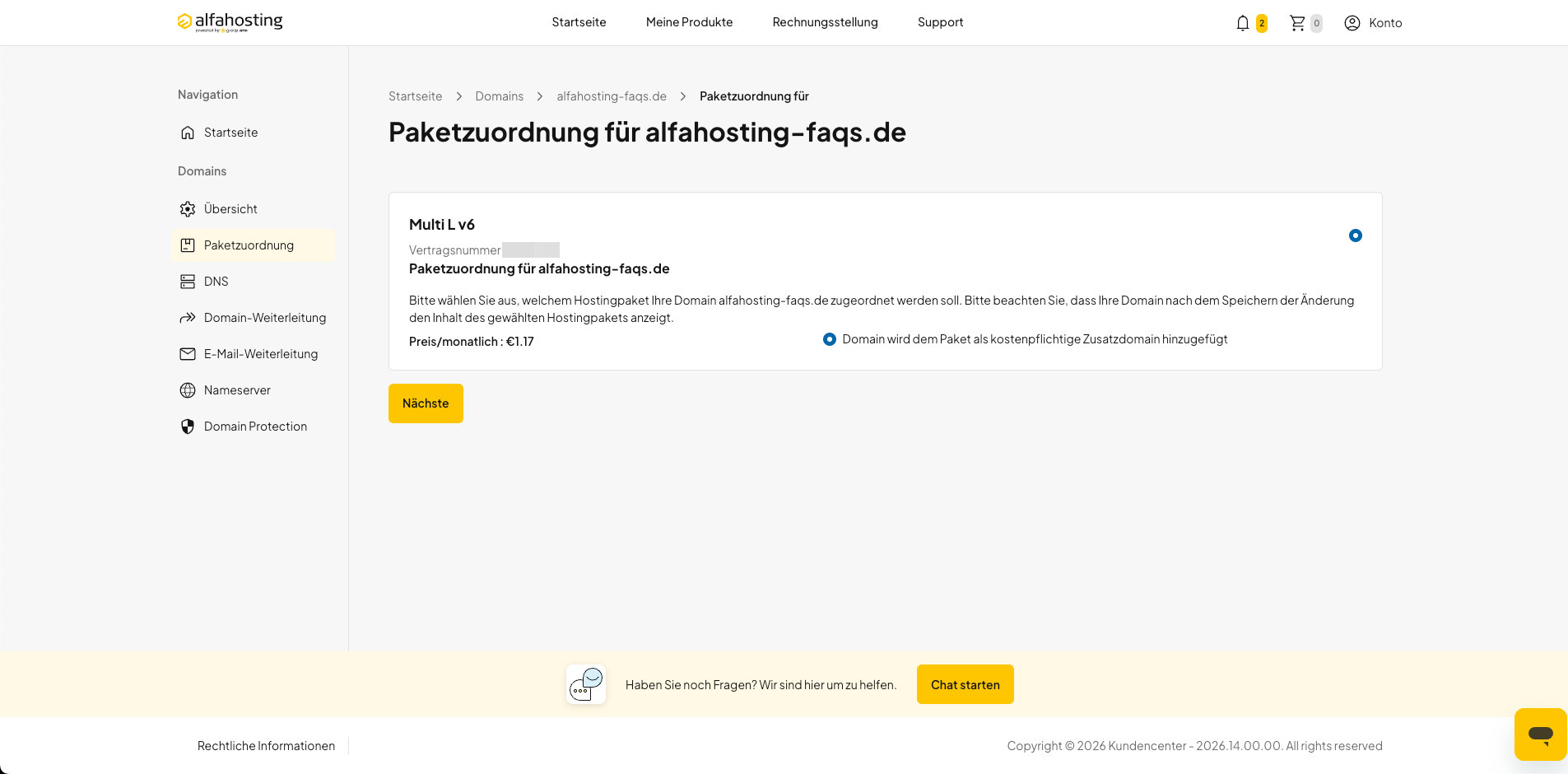Viewport: 1568px width, 774px height.
Task: Open the Paketzuordnung sidebar entry
Action: point(254,245)
